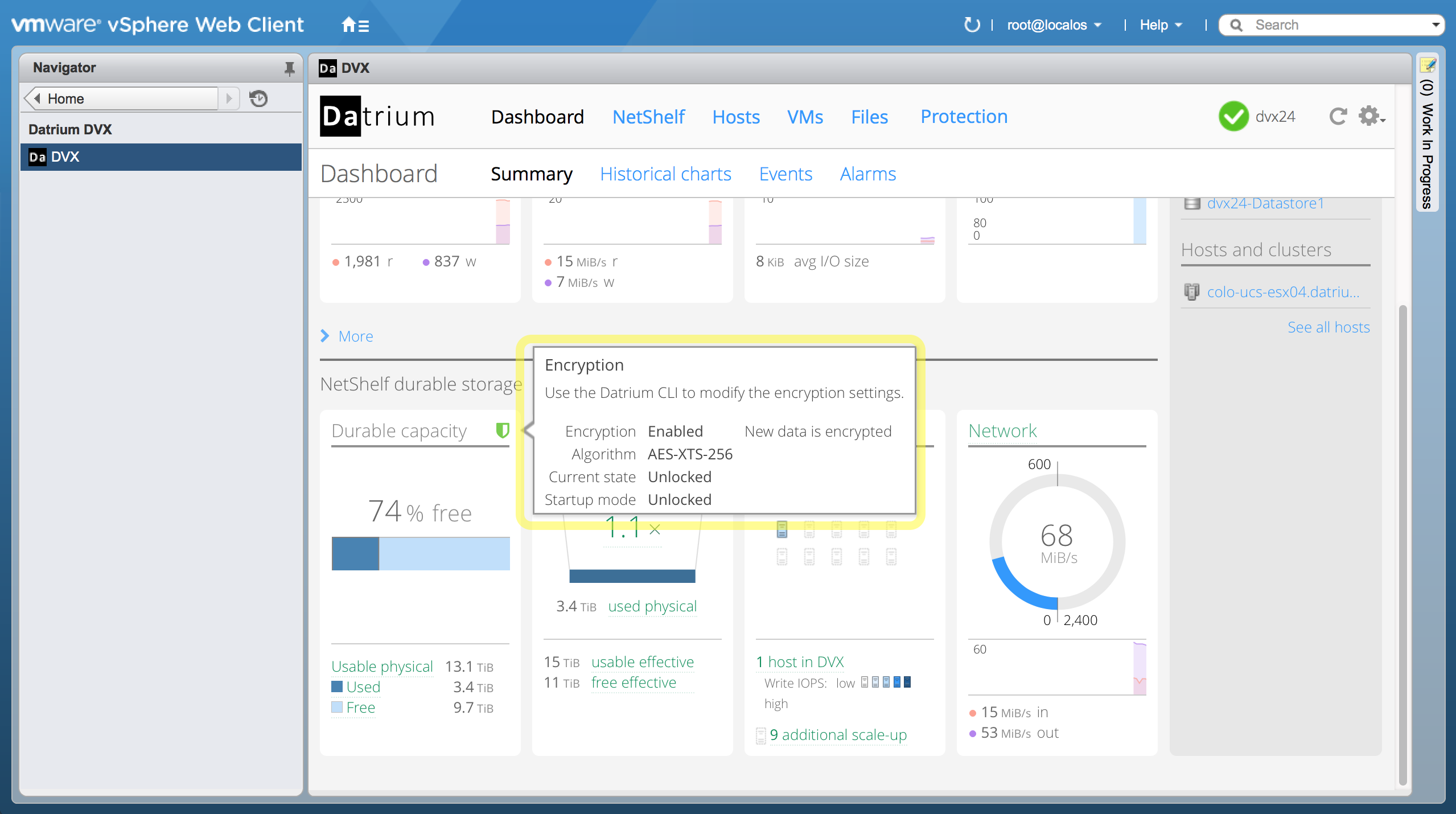This screenshot has width=1456, height=814.
Task: View Historical charts
Action: click(x=665, y=174)
